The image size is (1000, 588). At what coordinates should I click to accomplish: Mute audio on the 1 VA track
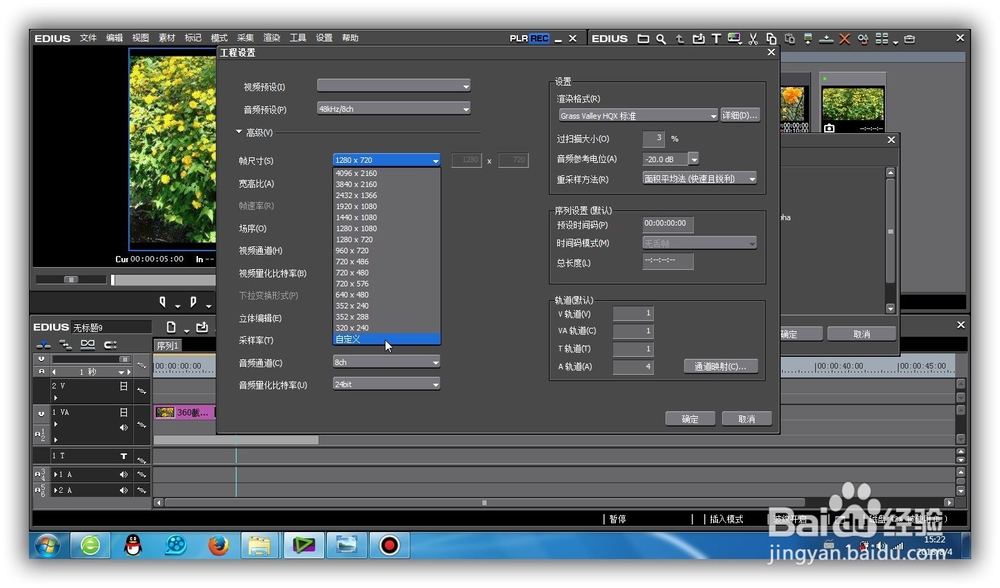point(124,427)
